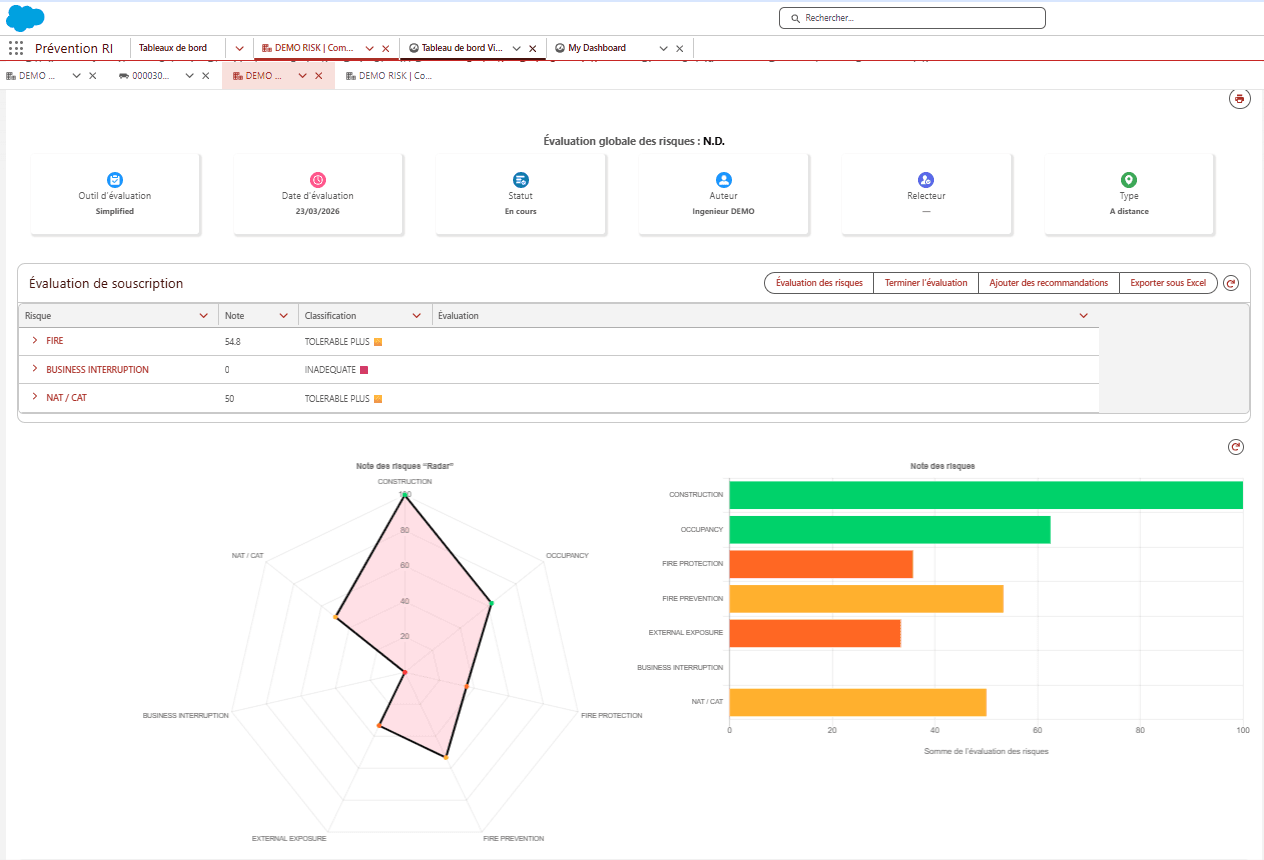Click the Auteur person icon

click(723, 180)
